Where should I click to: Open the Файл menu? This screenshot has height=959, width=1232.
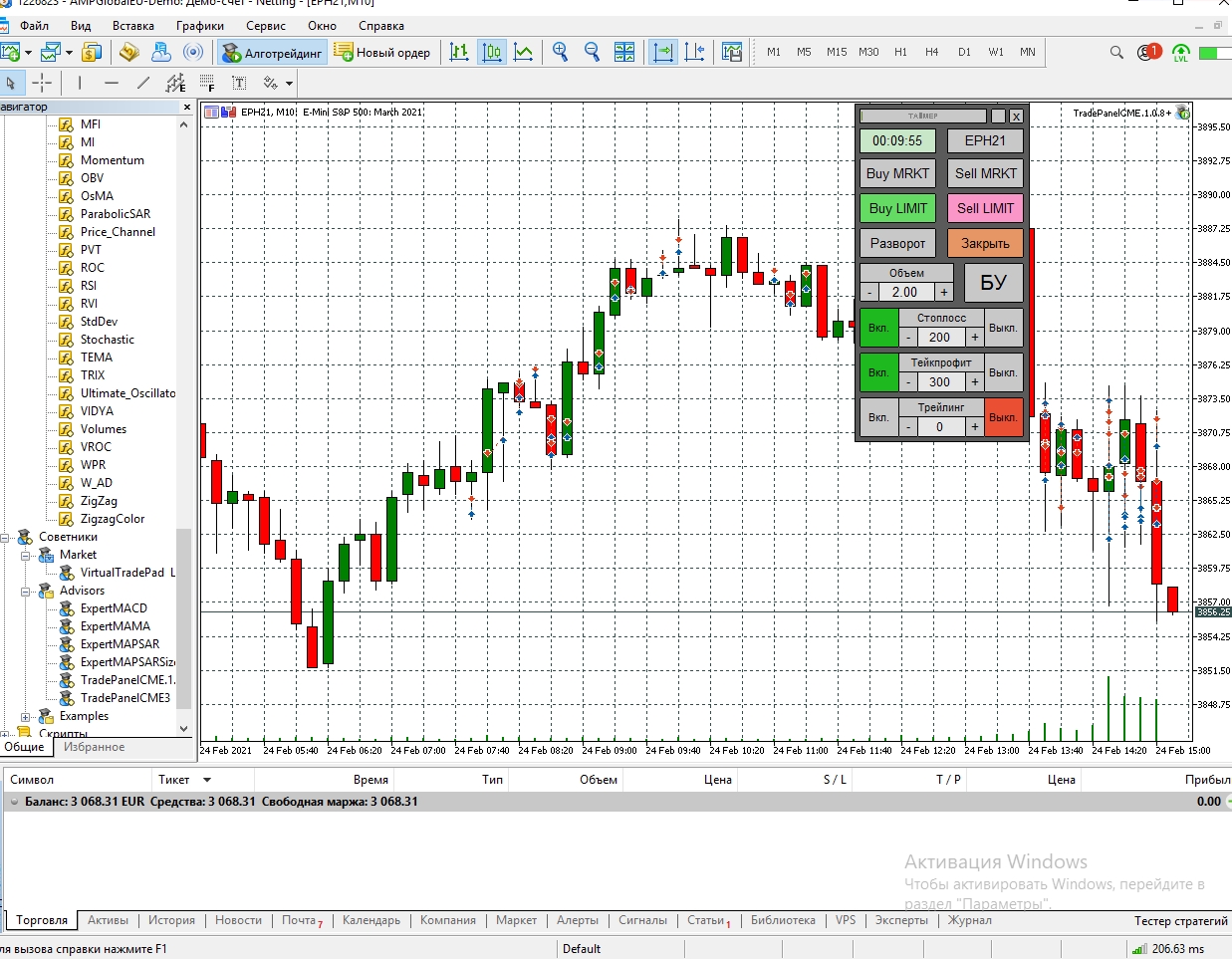[34, 26]
